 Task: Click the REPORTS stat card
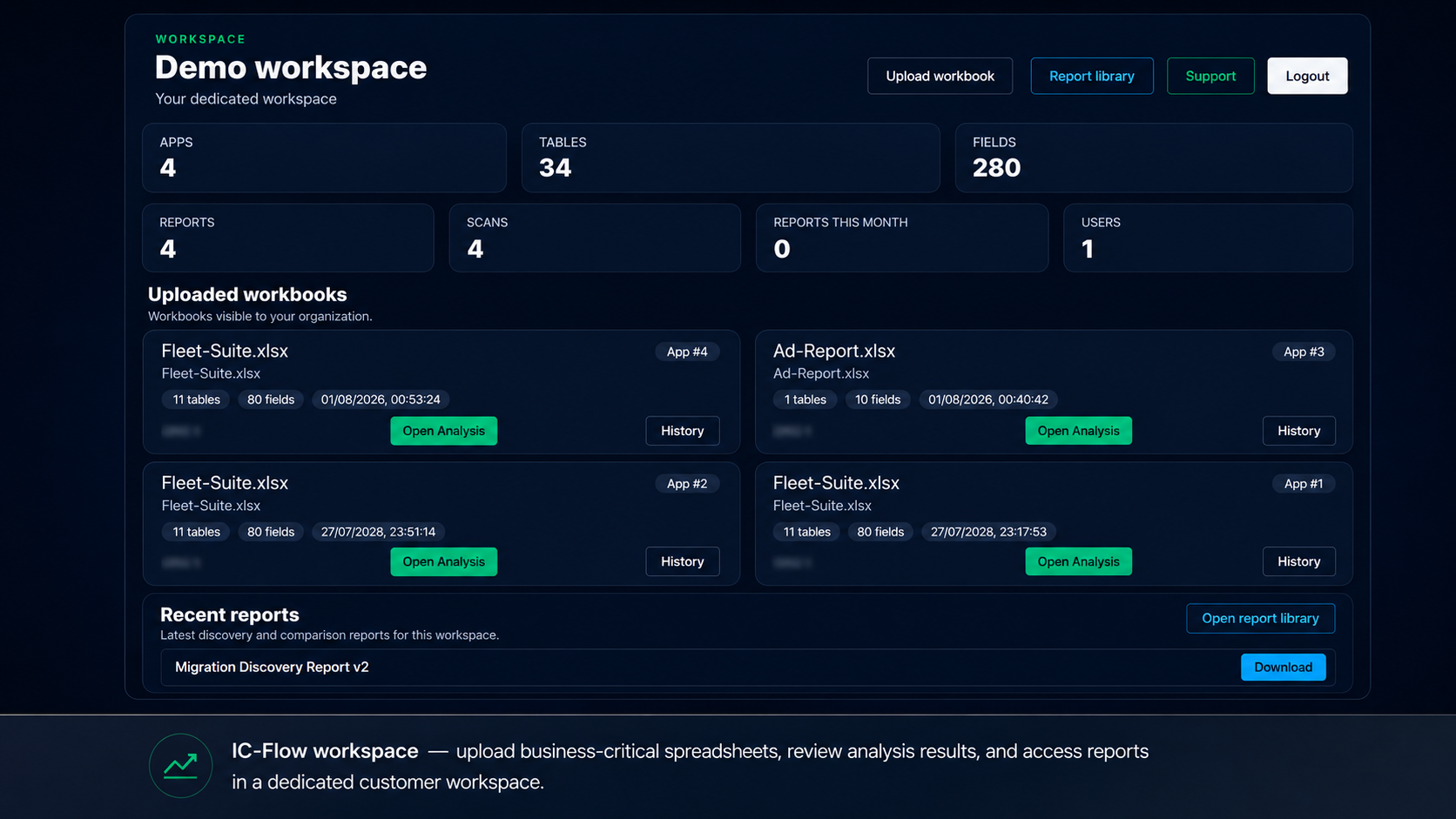point(288,238)
